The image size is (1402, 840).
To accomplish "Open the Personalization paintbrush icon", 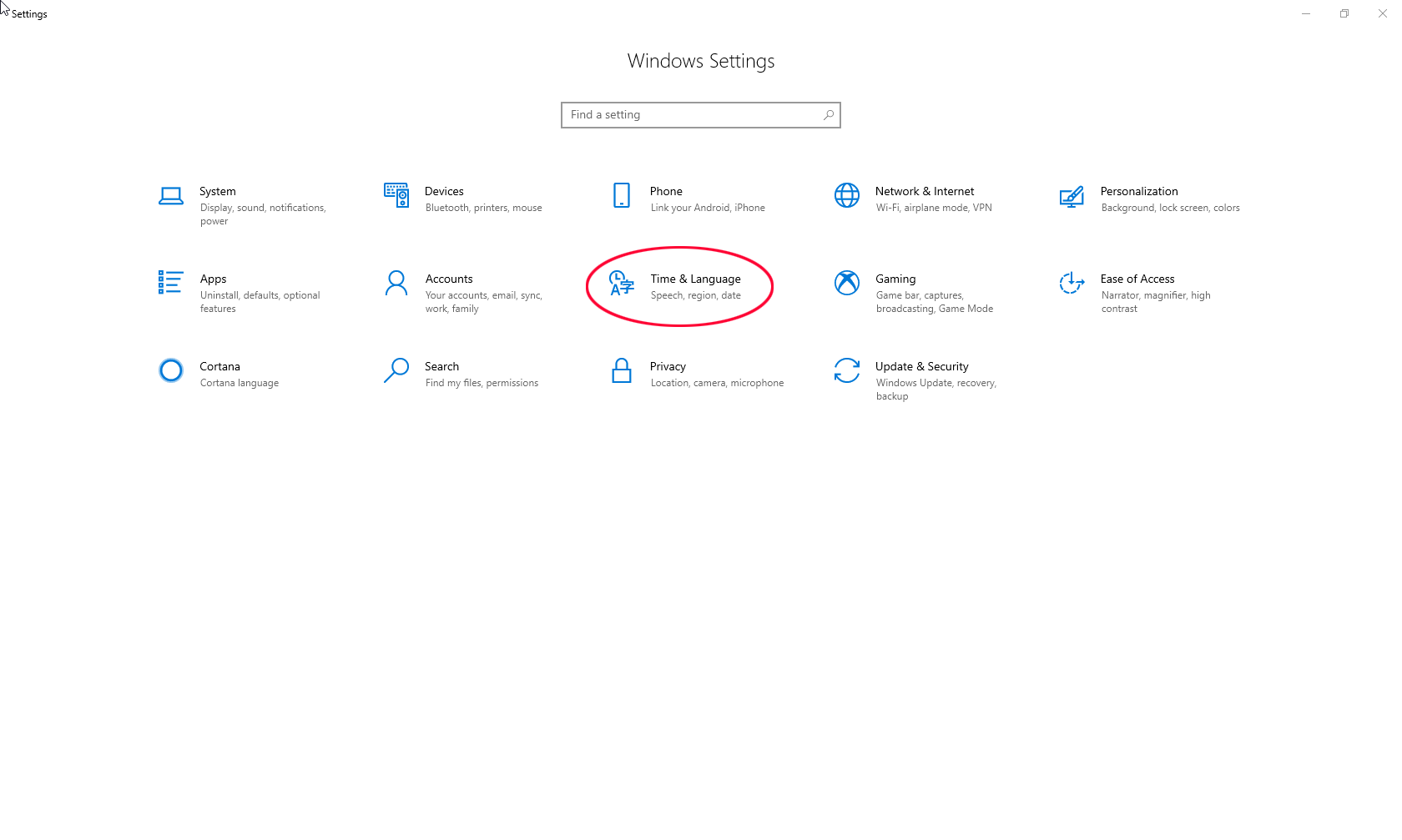I will 1072,196.
